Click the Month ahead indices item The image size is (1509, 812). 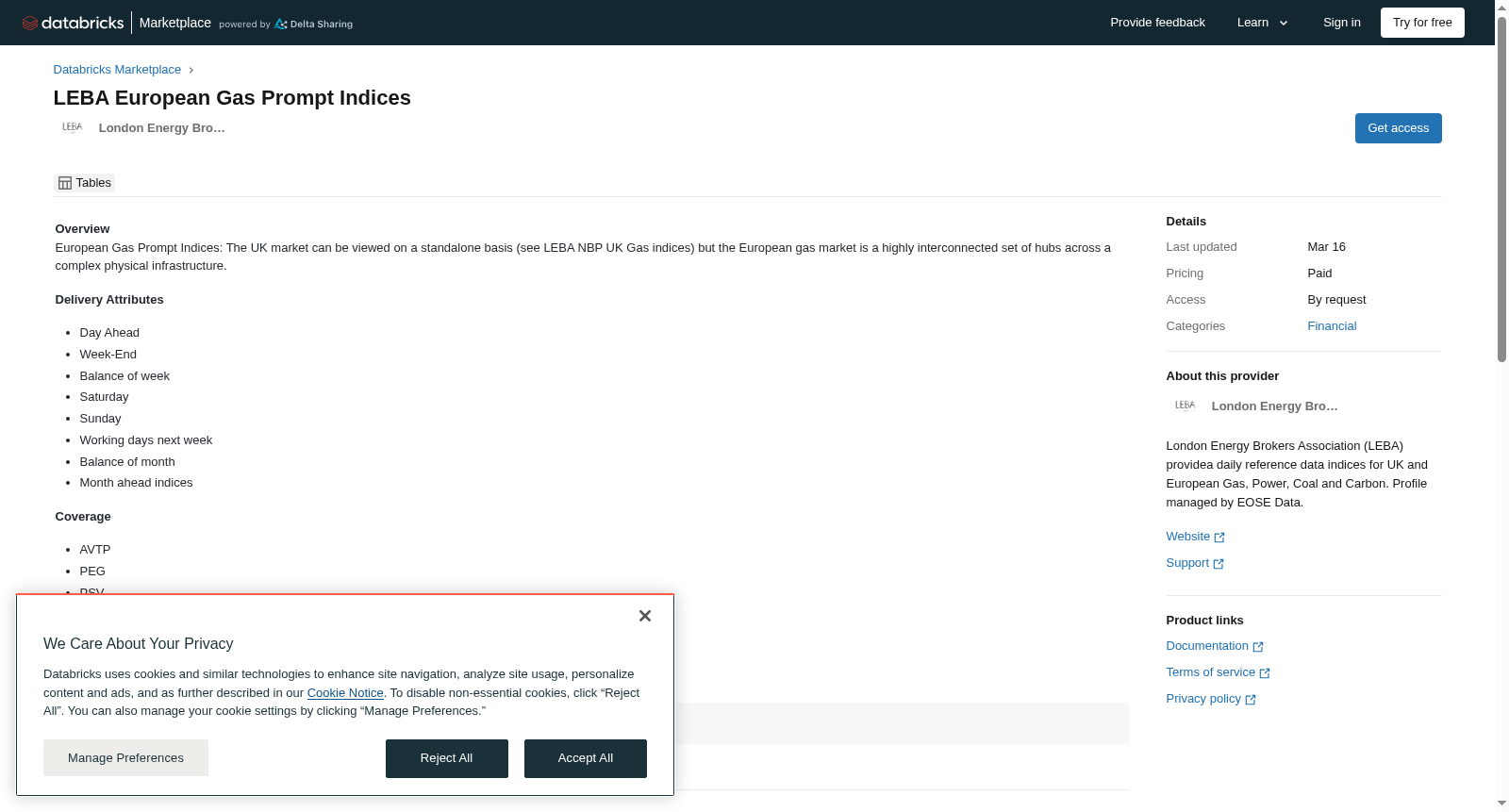pos(136,483)
